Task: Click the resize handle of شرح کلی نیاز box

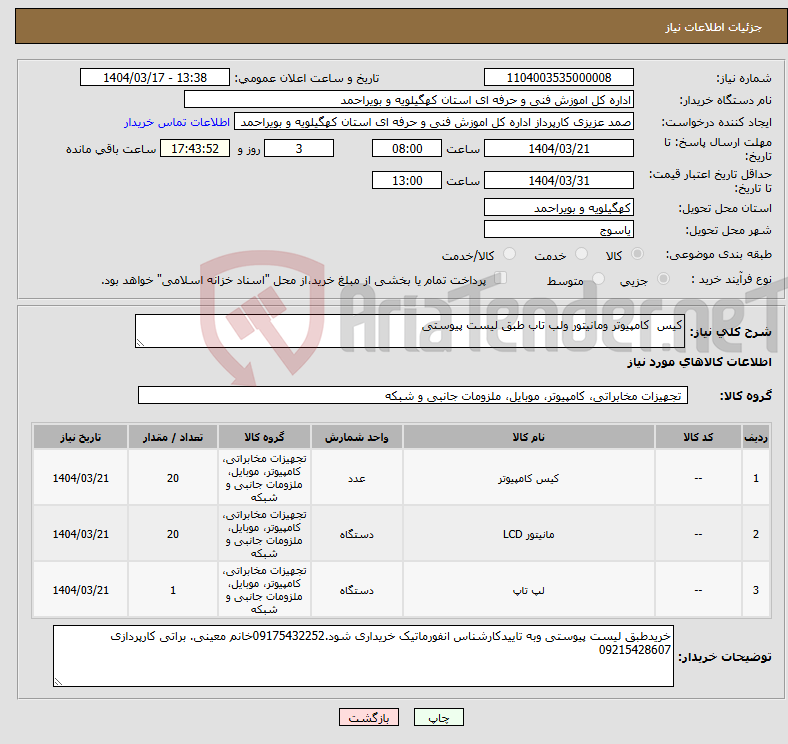Action: (140, 342)
